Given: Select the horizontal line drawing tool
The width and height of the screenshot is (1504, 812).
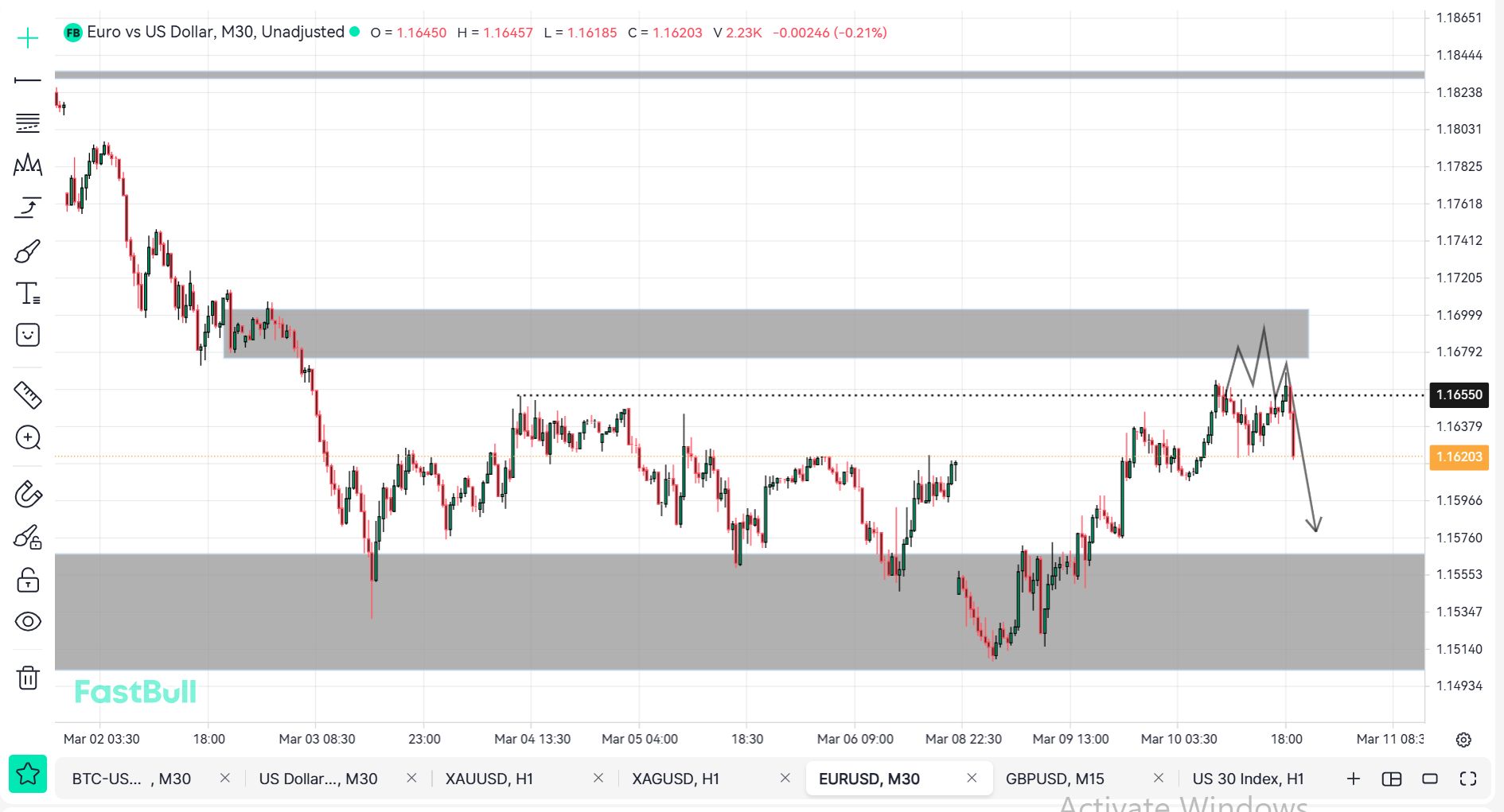Looking at the screenshot, I should click(28, 80).
